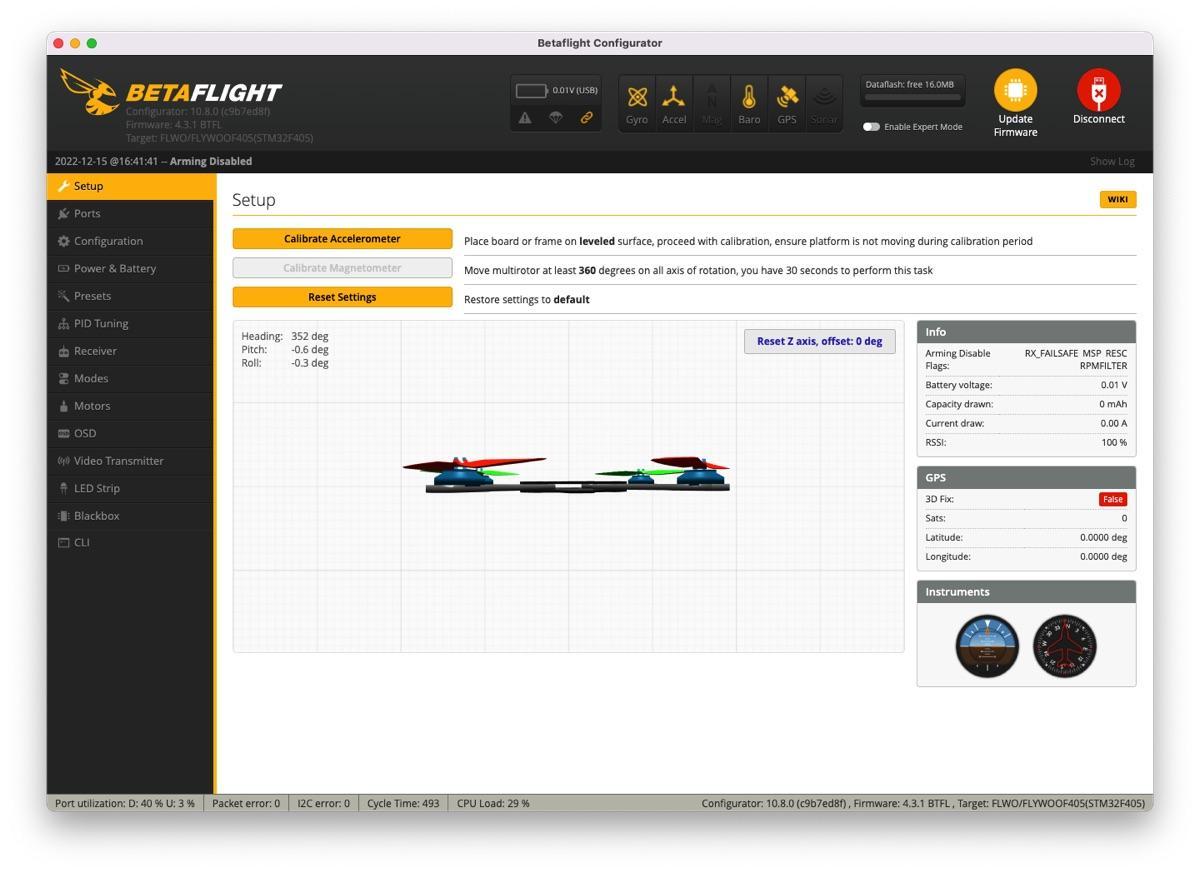Open the Modes tab
Image resolution: width=1200 pixels, height=873 pixels.
click(130, 378)
